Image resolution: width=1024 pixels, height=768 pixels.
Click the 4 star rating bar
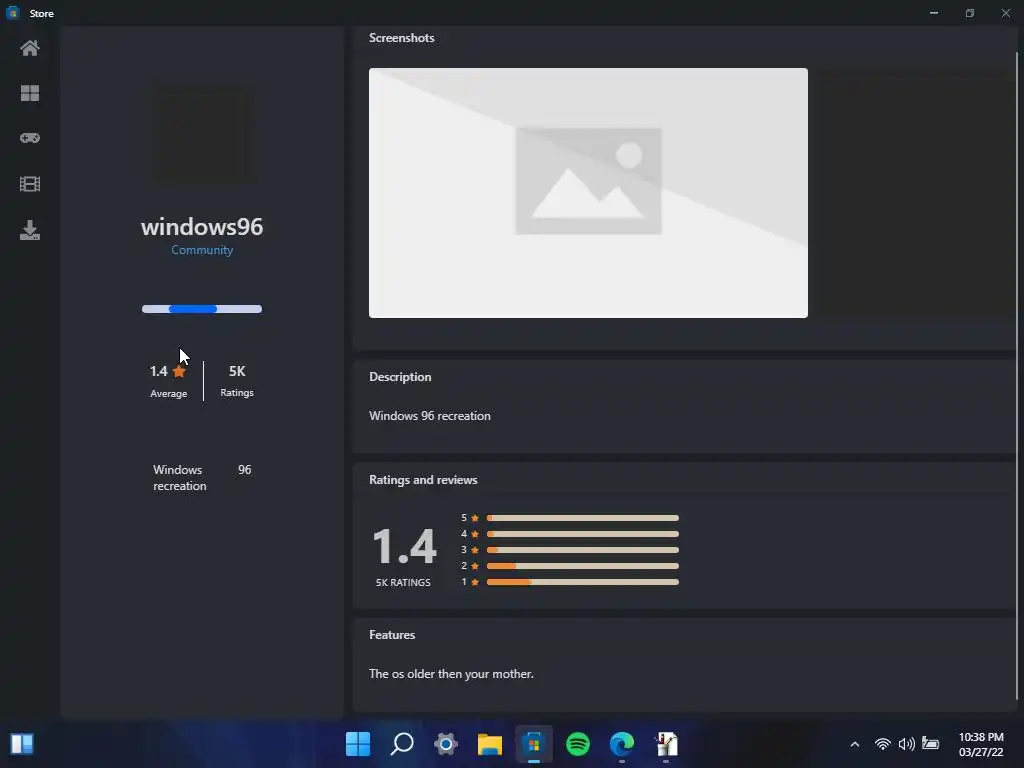(583, 534)
